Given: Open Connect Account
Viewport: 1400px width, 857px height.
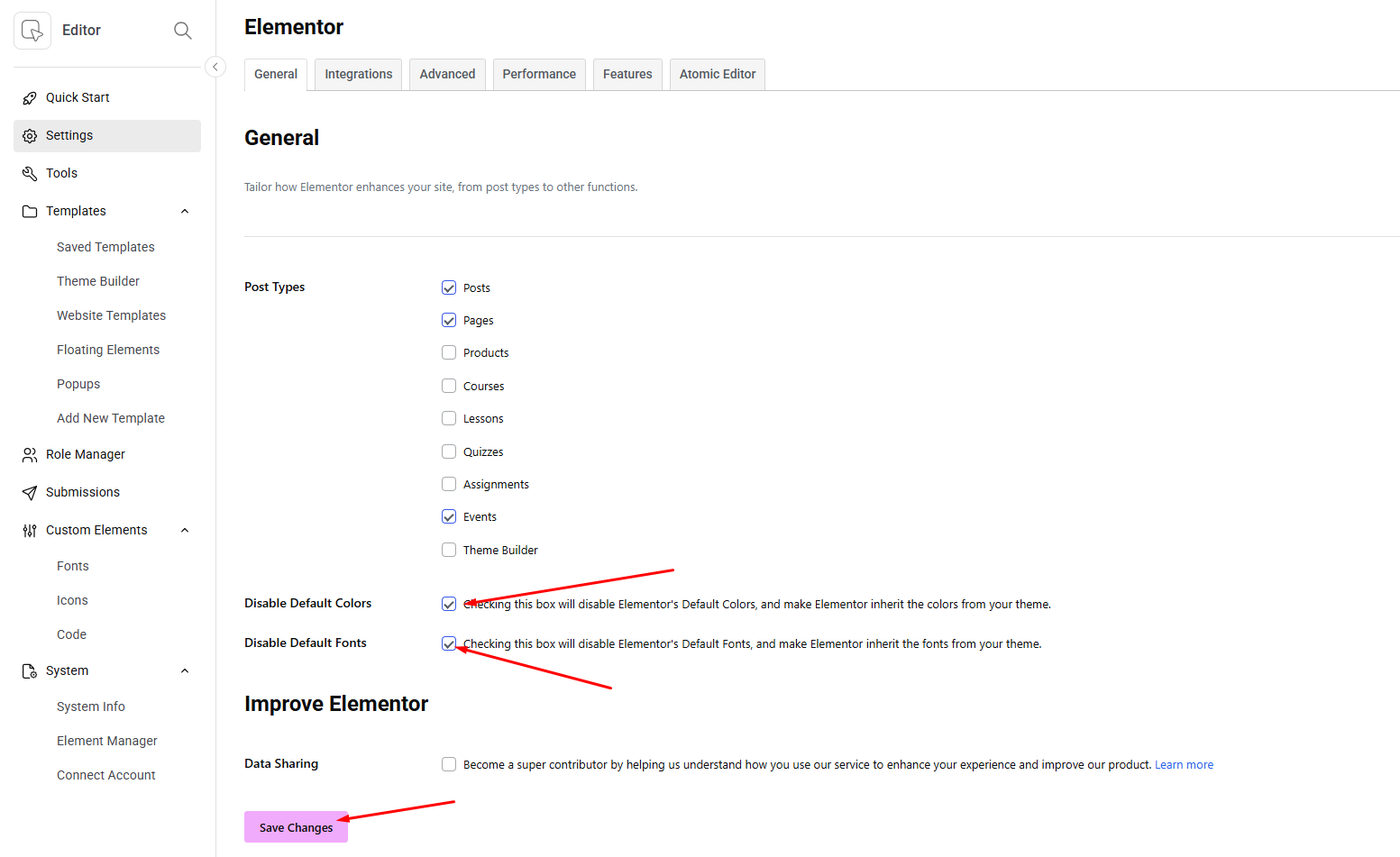Looking at the screenshot, I should tap(106, 775).
